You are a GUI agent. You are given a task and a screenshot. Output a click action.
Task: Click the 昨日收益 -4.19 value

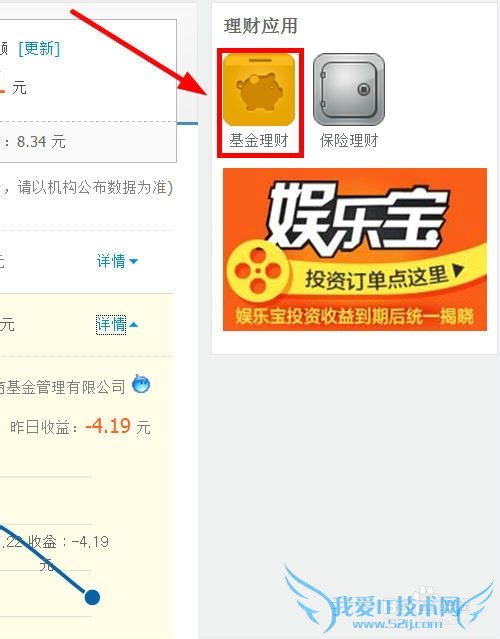108,426
